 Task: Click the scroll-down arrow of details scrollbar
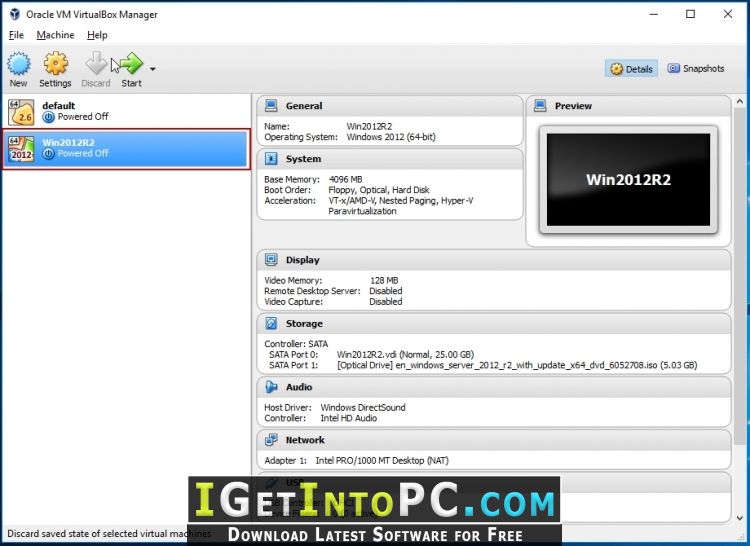[739, 518]
